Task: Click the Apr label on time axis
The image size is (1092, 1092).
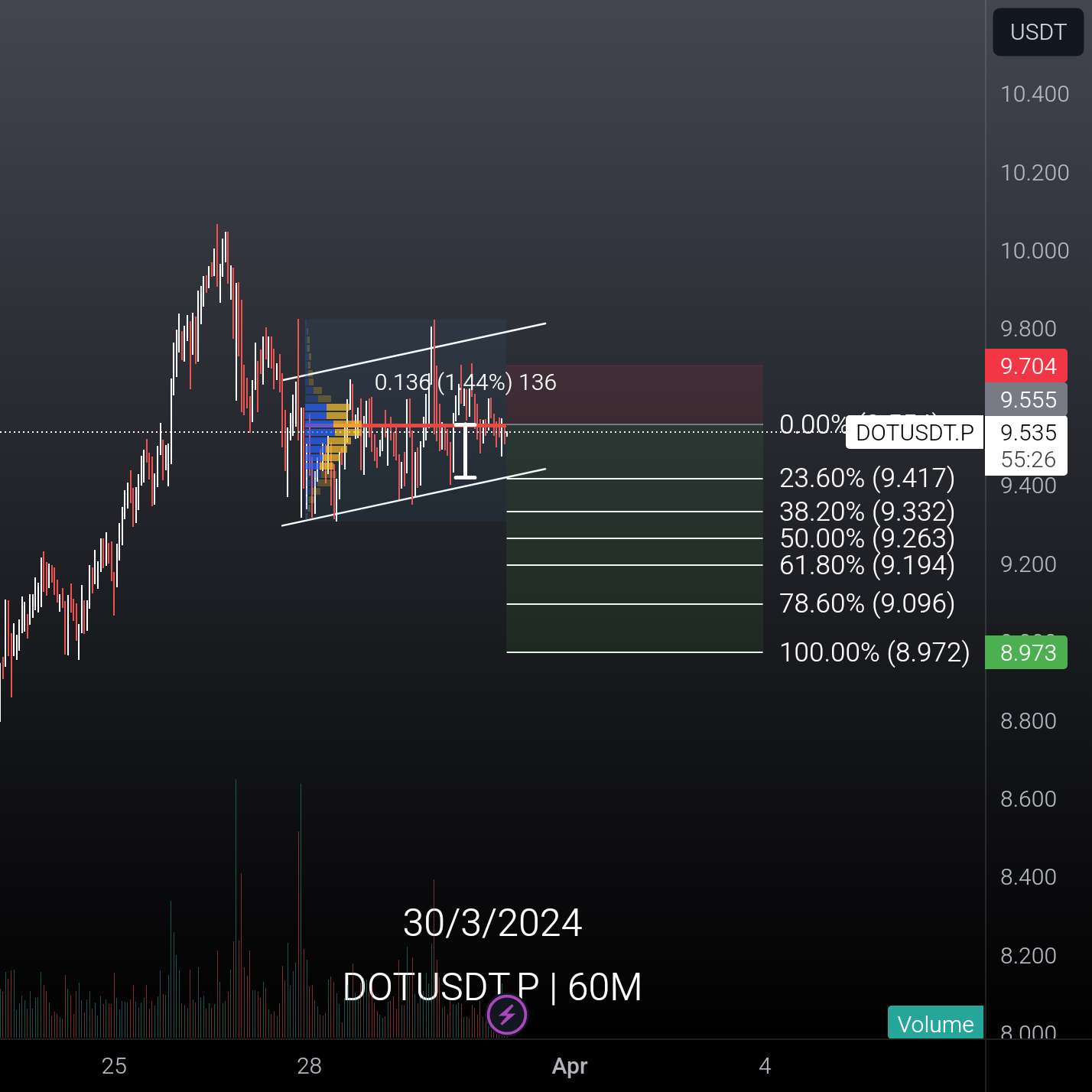Action: pos(570,1066)
